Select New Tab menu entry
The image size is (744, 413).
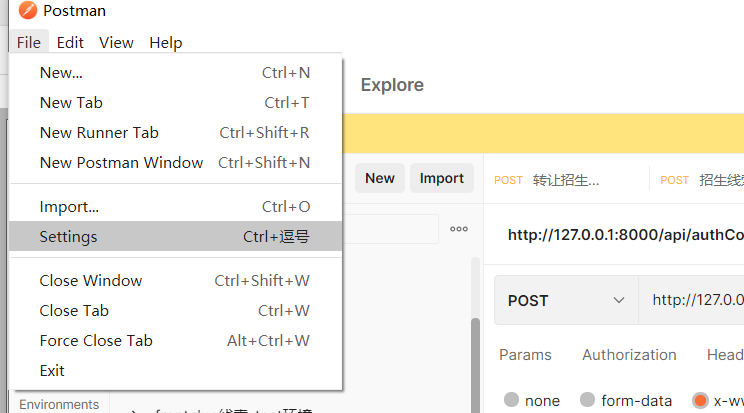(x=175, y=103)
